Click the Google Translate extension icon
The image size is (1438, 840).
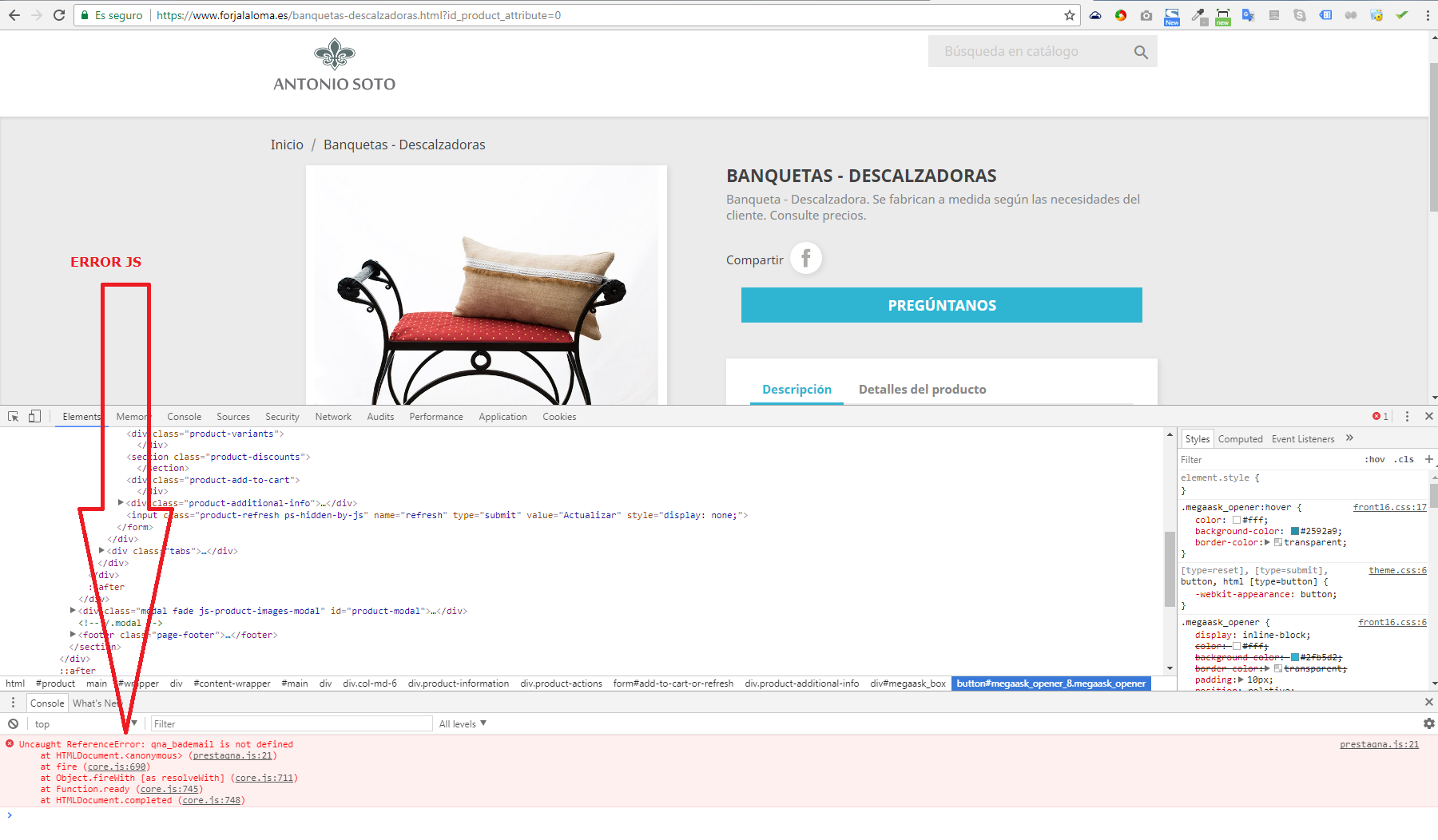(1248, 15)
